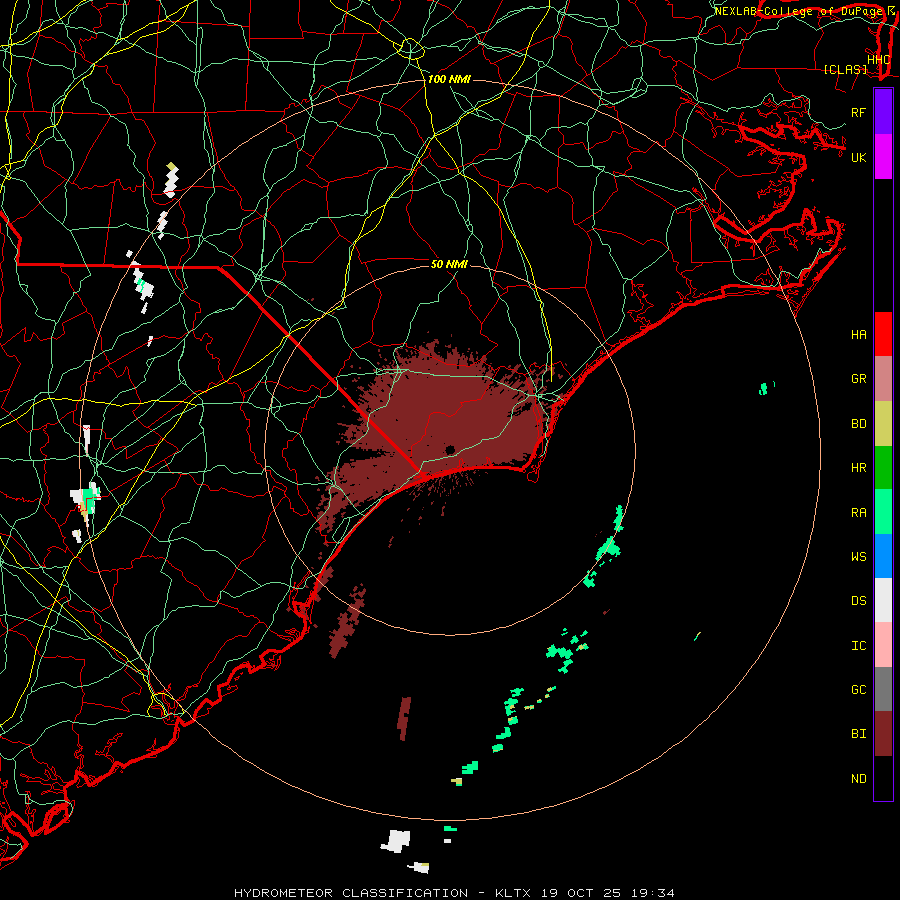The height and width of the screenshot is (900, 900).
Task: Click the GR legend label
Action: pos(858,379)
